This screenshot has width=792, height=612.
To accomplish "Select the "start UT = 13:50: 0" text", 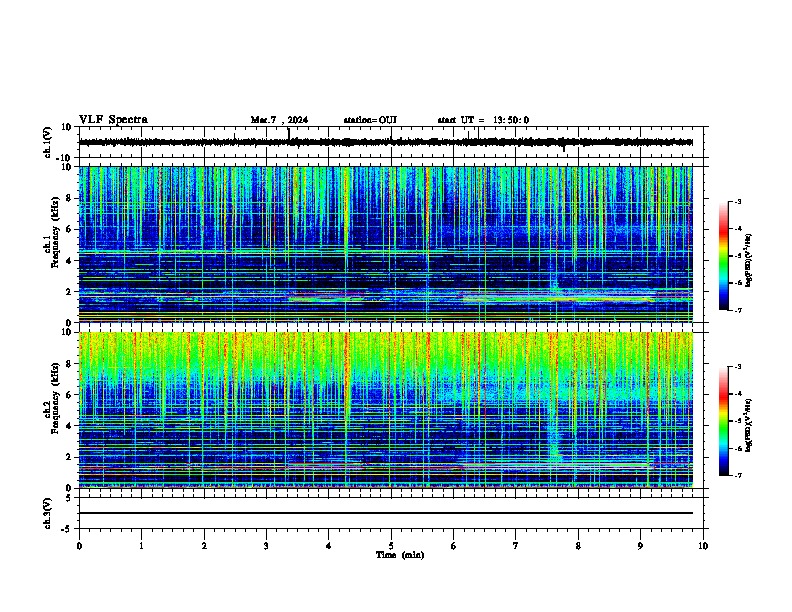I will pos(483,120).
